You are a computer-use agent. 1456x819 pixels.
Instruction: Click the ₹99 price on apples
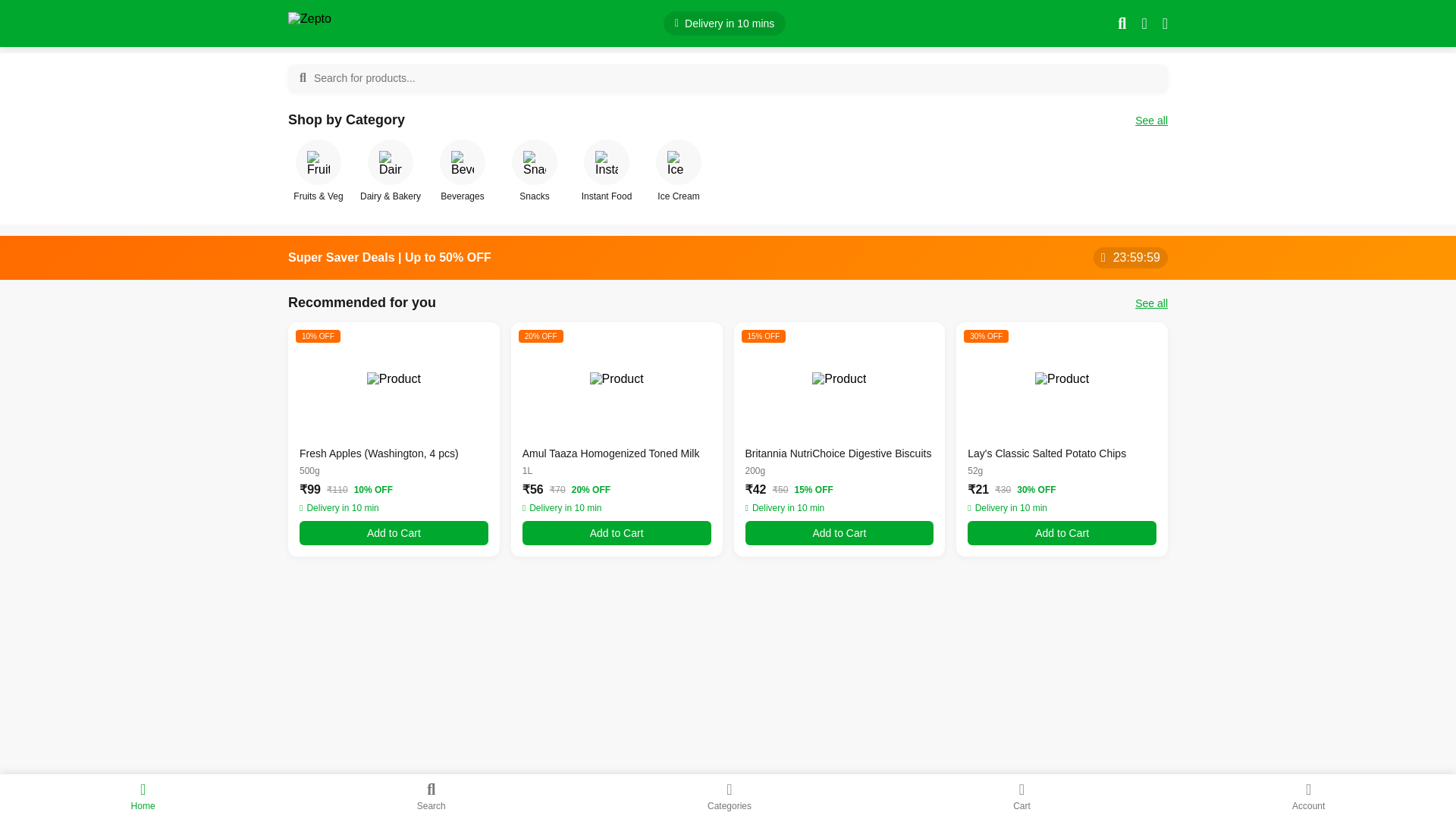310,490
